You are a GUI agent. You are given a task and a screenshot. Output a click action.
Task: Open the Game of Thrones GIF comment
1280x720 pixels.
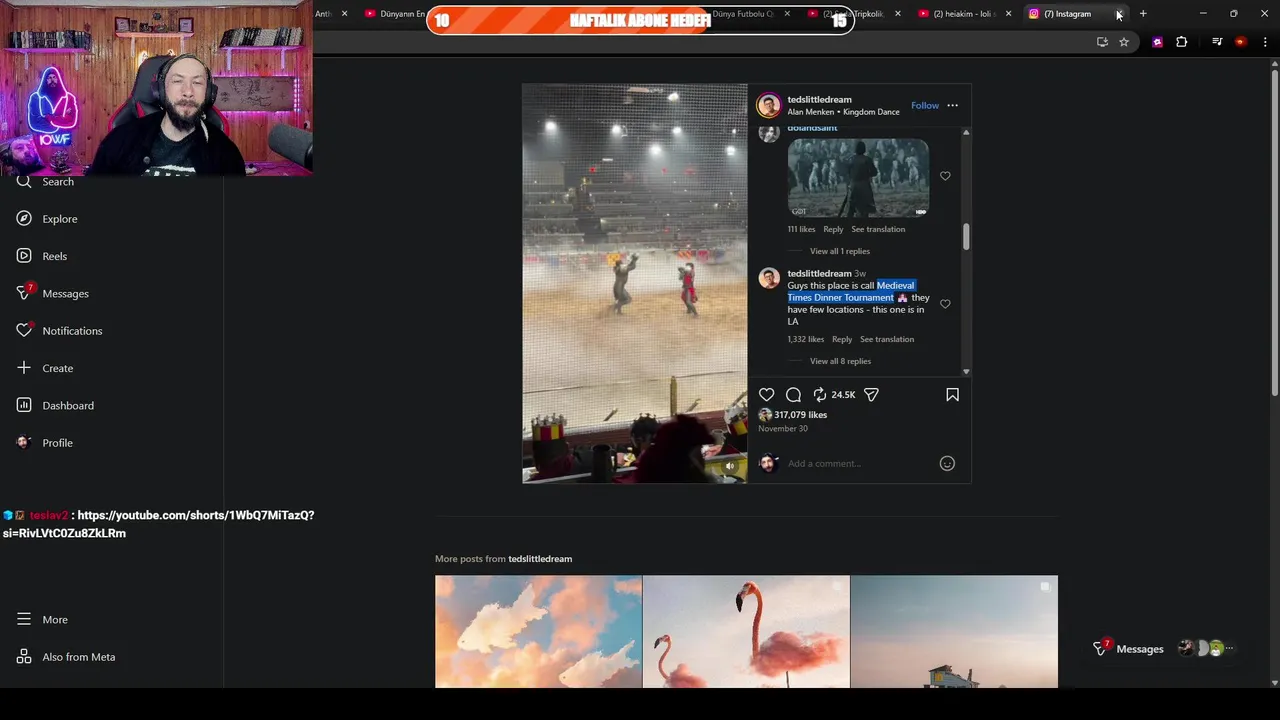coord(858,178)
